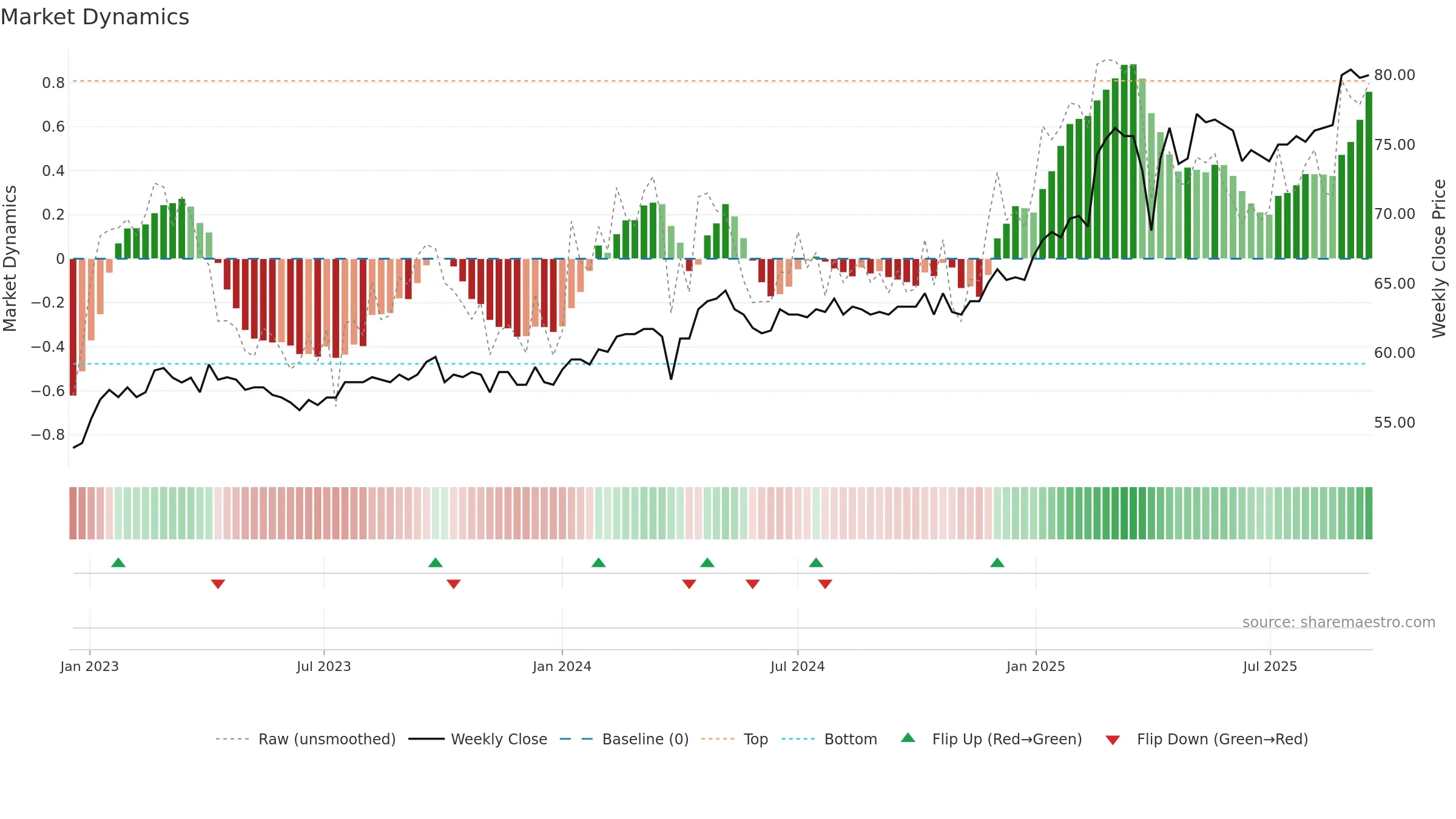Viewport: 1456px width, 819px height.
Task: Click the '0.4' left axis tick label
Action: tap(53, 170)
